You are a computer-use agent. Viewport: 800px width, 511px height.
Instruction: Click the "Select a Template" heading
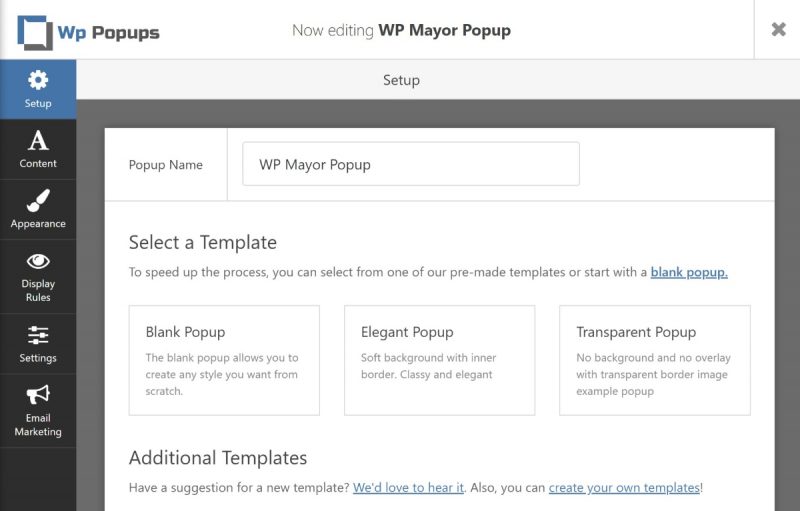(203, 242)
